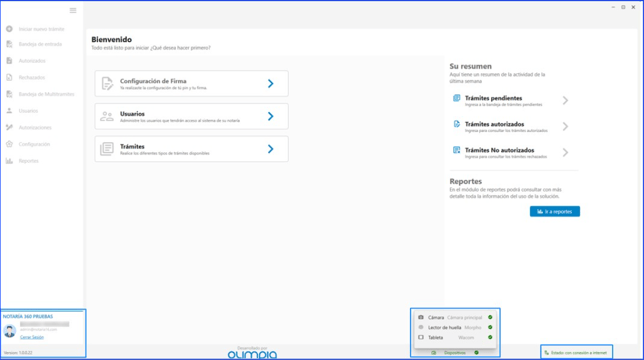Click the user avatar picture
Image resolution: width=644 pixels, height=360 pixels.
(10, 330)
